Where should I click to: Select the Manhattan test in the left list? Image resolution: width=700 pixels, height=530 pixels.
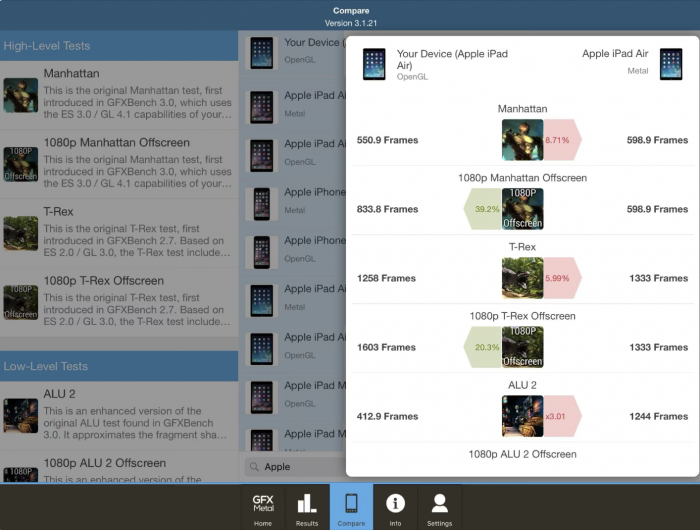[119, 95]
